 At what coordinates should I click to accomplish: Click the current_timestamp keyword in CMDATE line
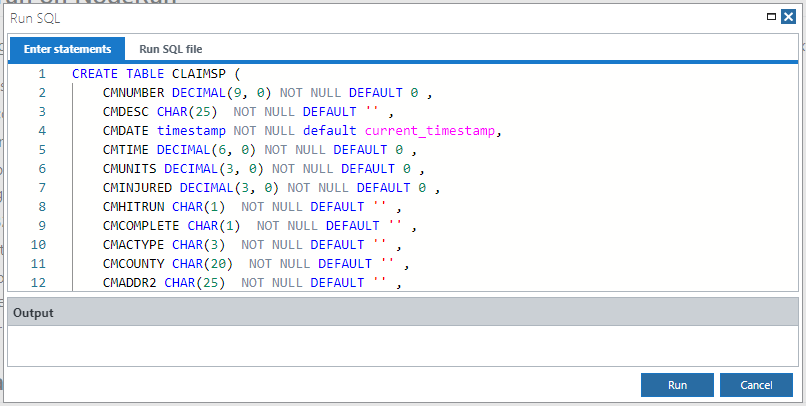431,131
